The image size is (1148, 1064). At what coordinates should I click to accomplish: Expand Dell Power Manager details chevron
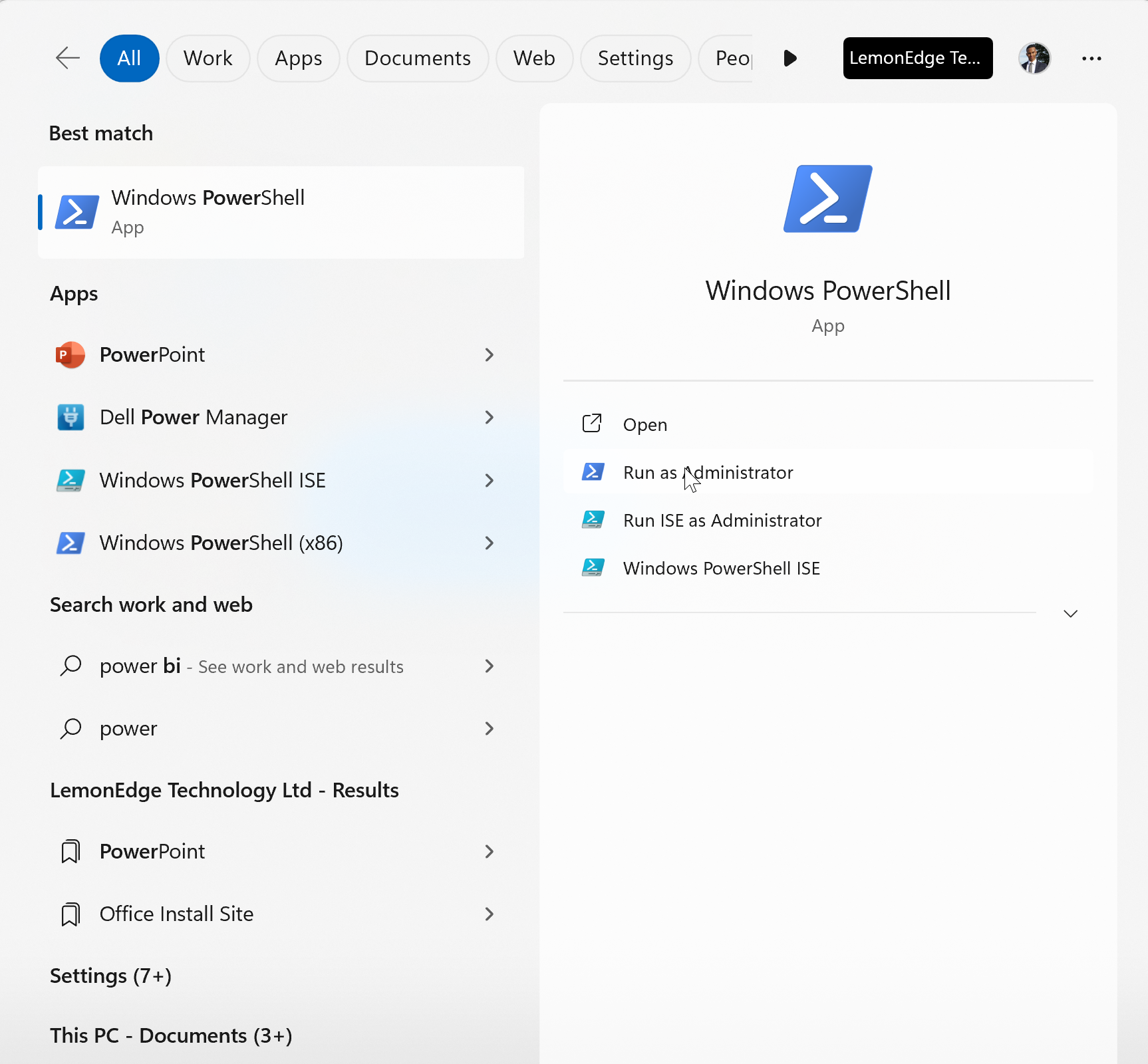click(490, 418)
